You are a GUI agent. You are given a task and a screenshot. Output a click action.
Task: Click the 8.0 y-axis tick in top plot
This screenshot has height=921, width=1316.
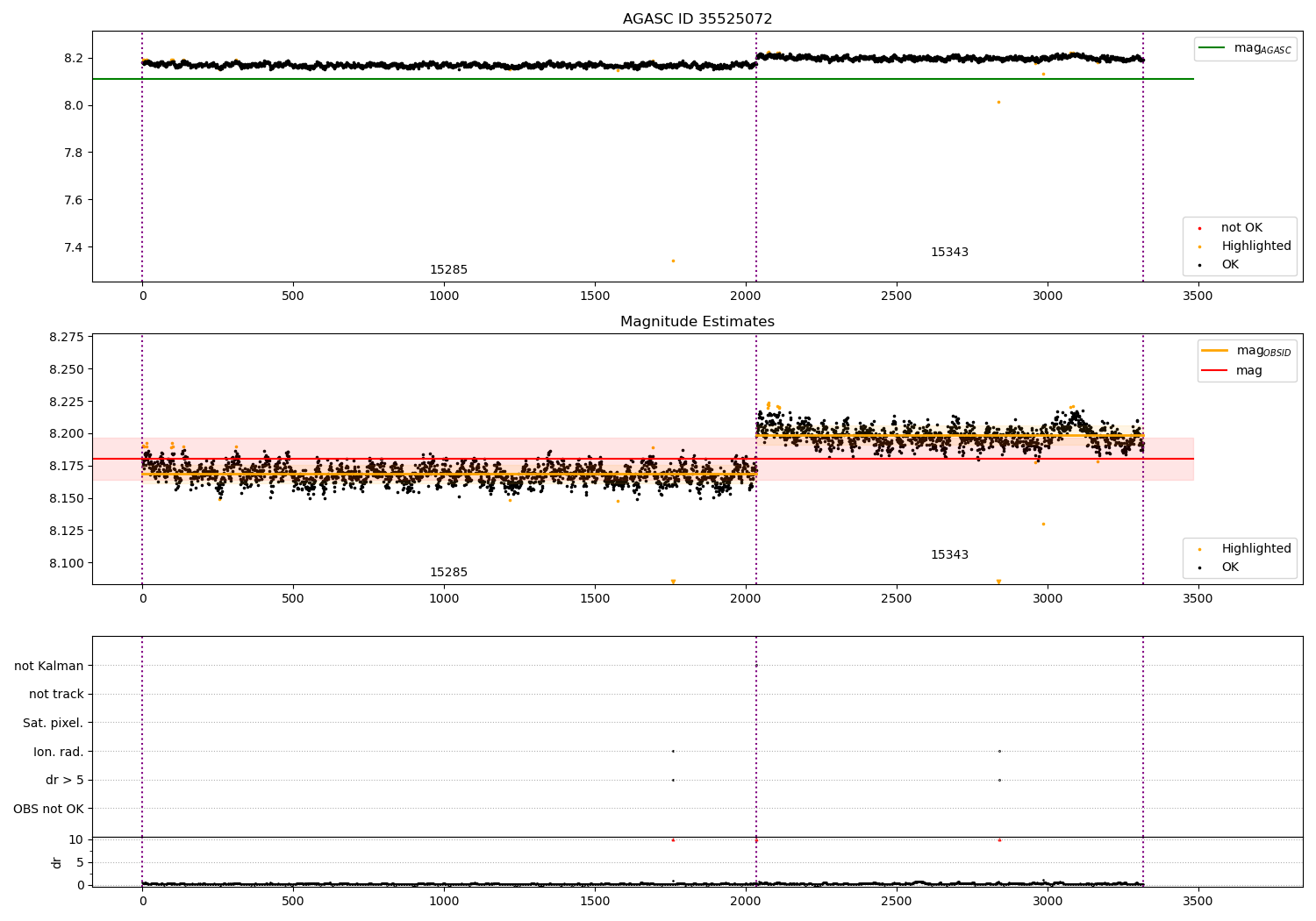pyautogui.click(x=74, y=106)
